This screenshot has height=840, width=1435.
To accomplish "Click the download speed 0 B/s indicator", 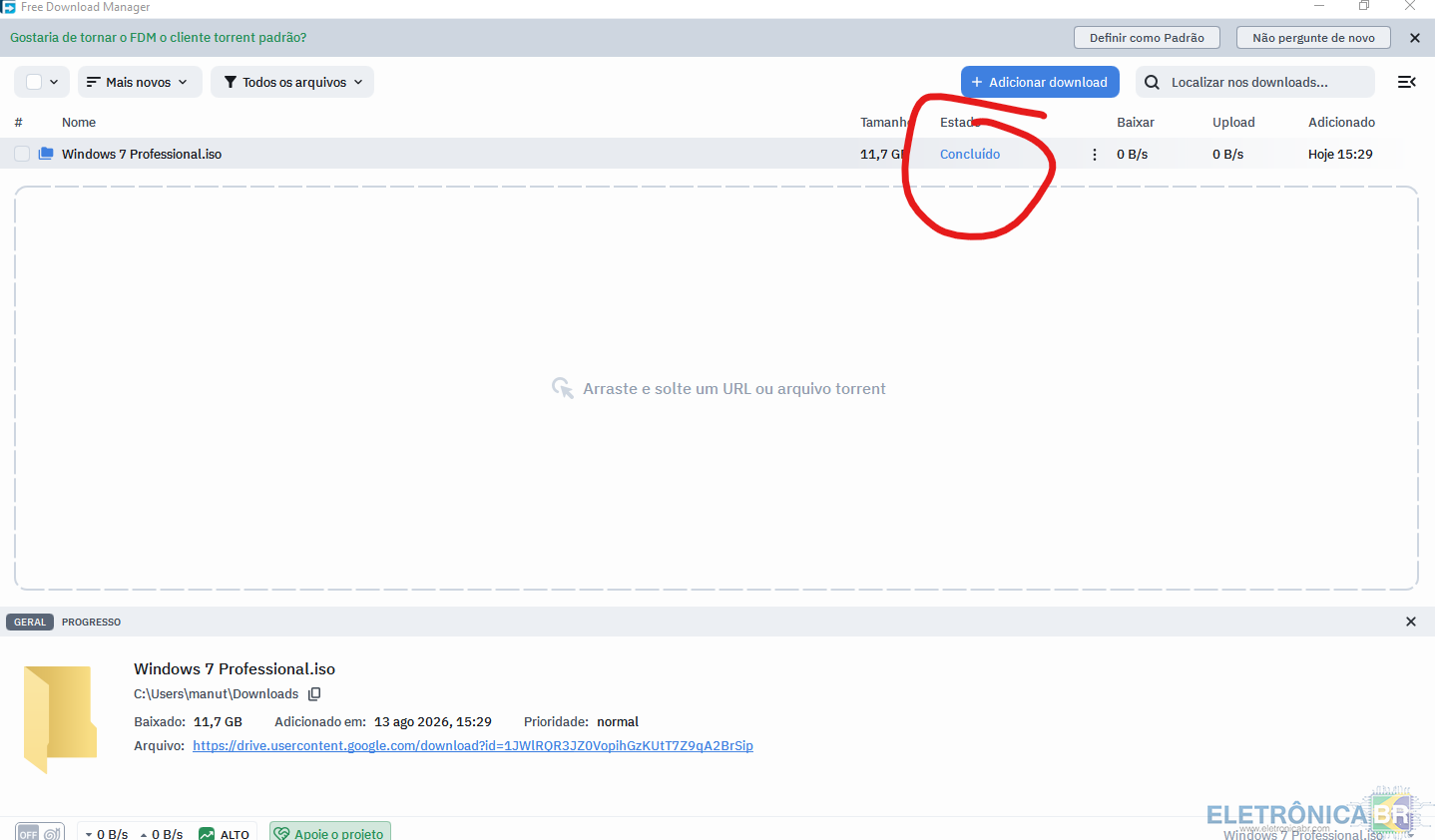I will [106, 834].
